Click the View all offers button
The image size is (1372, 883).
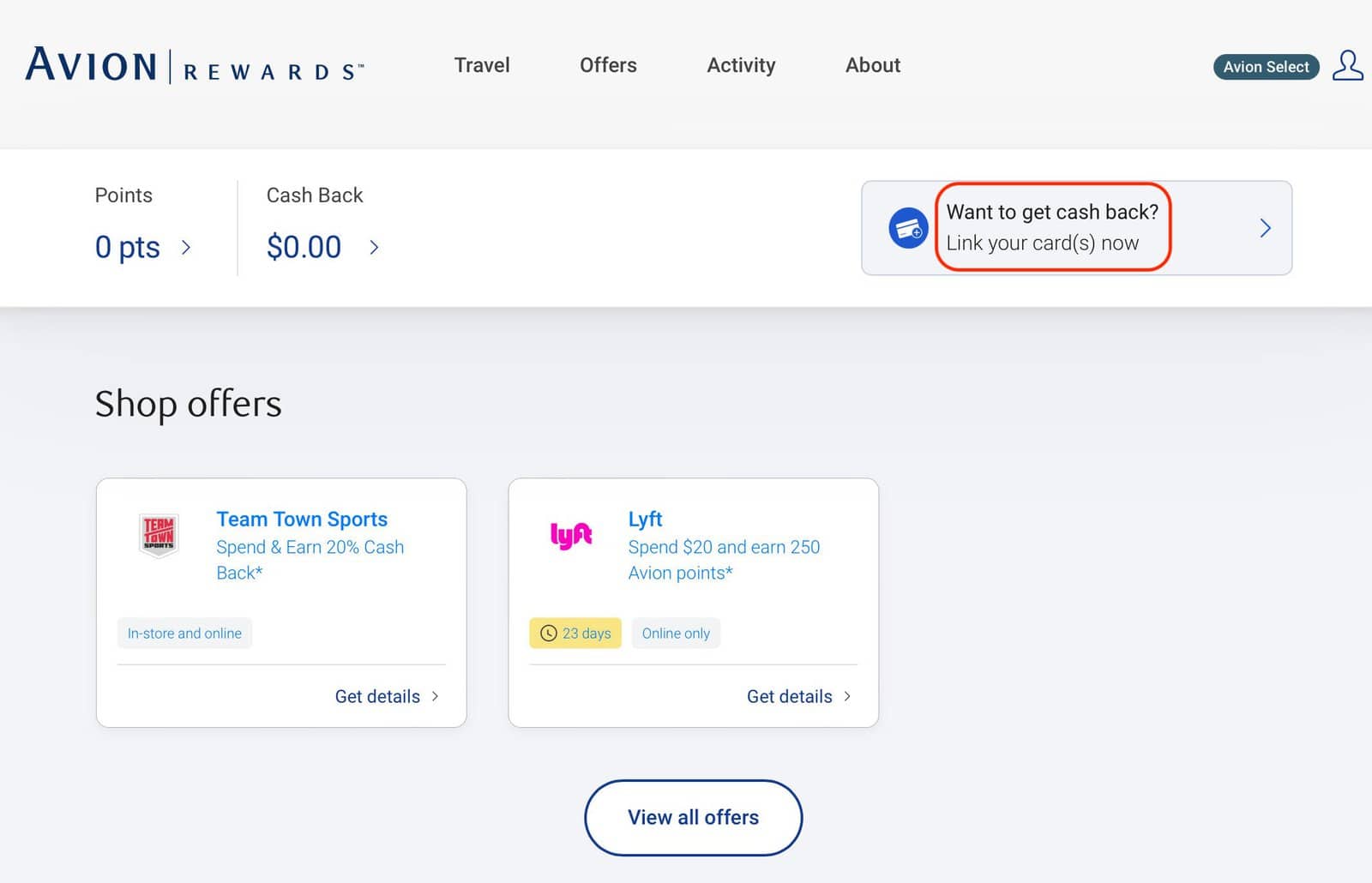coord(693,817)
